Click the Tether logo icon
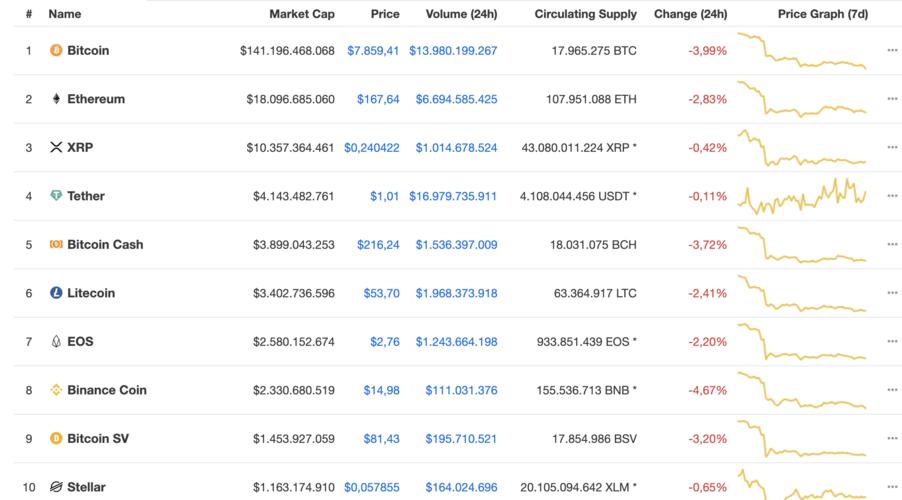Screen dimensions: 902x500 56,196
